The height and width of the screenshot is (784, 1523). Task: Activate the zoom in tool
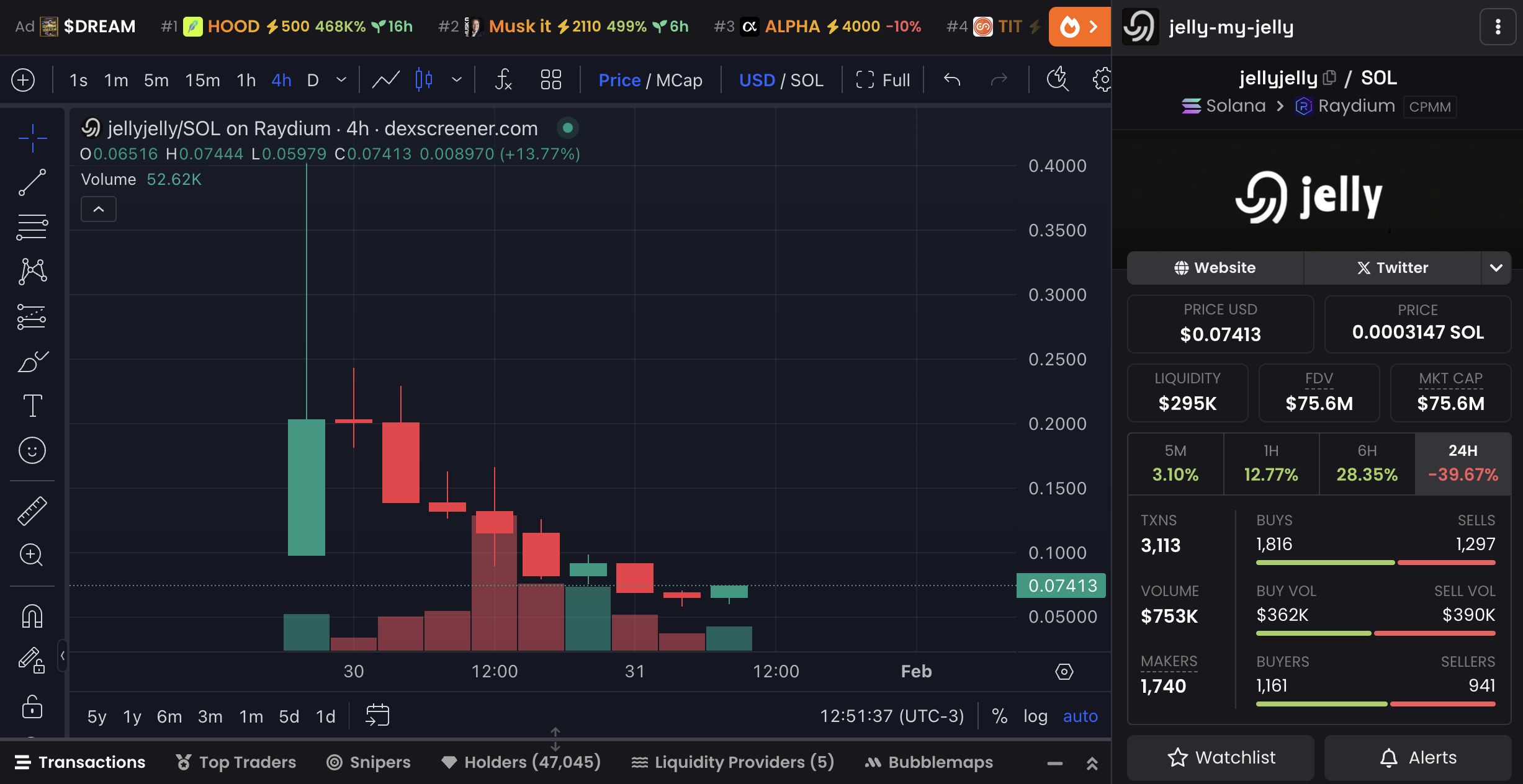point(32,555)
